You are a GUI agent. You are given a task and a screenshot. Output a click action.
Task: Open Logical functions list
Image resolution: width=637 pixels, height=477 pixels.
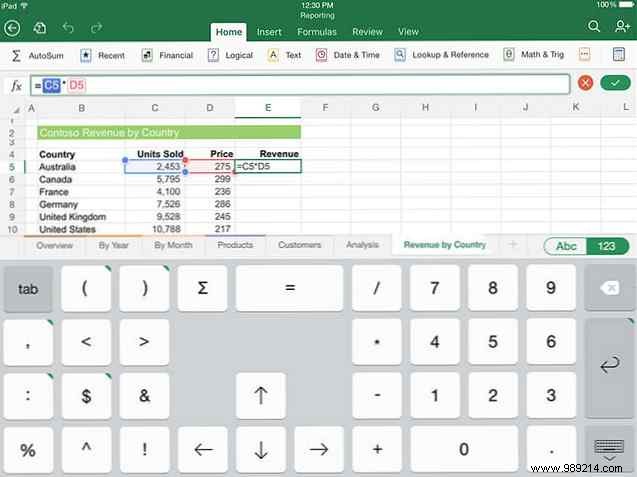[x=230, y=55]
